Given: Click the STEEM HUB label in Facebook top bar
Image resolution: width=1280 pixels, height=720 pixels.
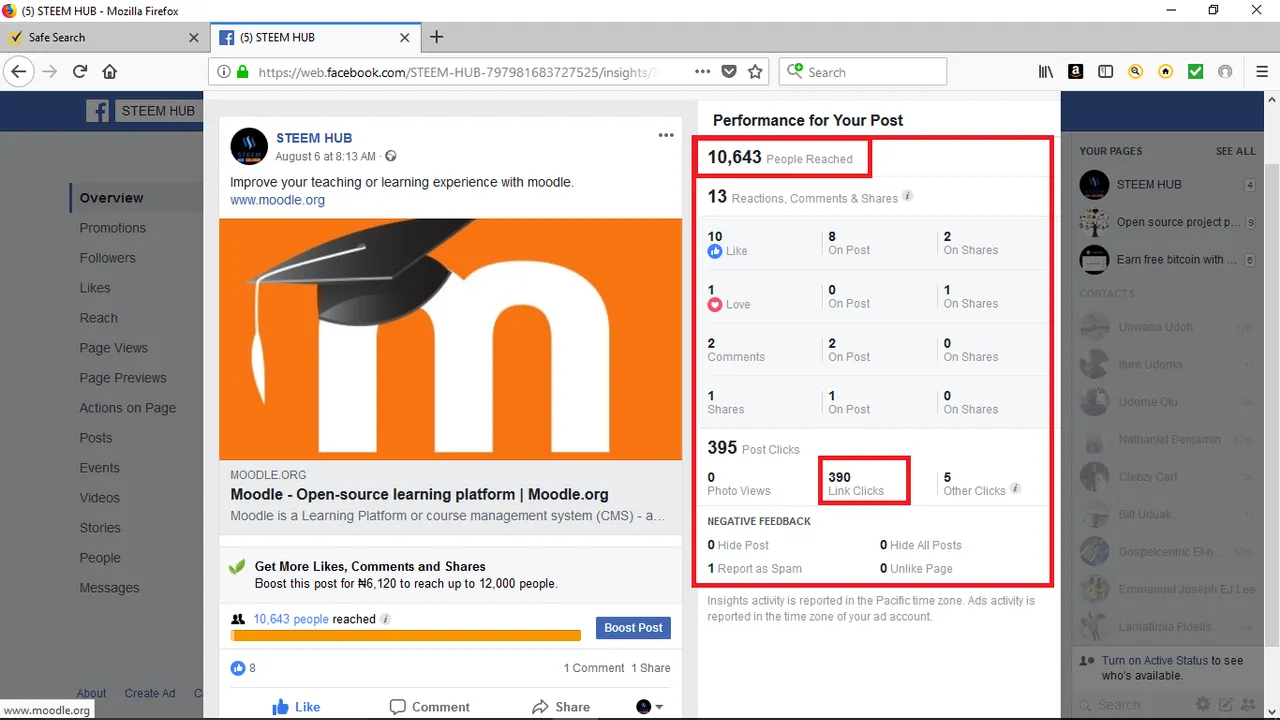Looking at the screenshot, I should [158, 111].
